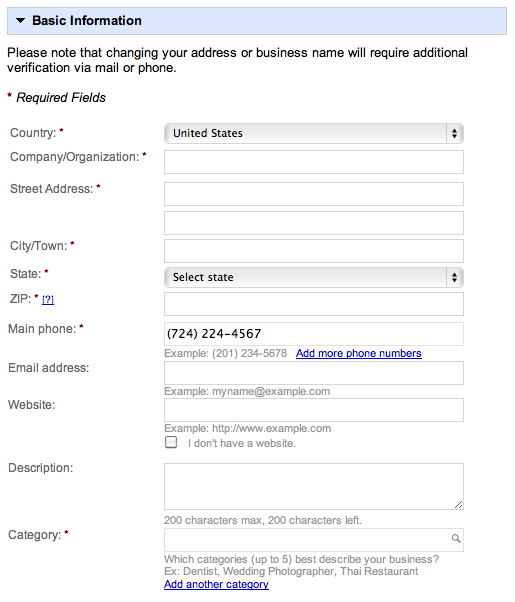Open the Select state dropdown
515x602 pixels.
(x=314, y=277)
